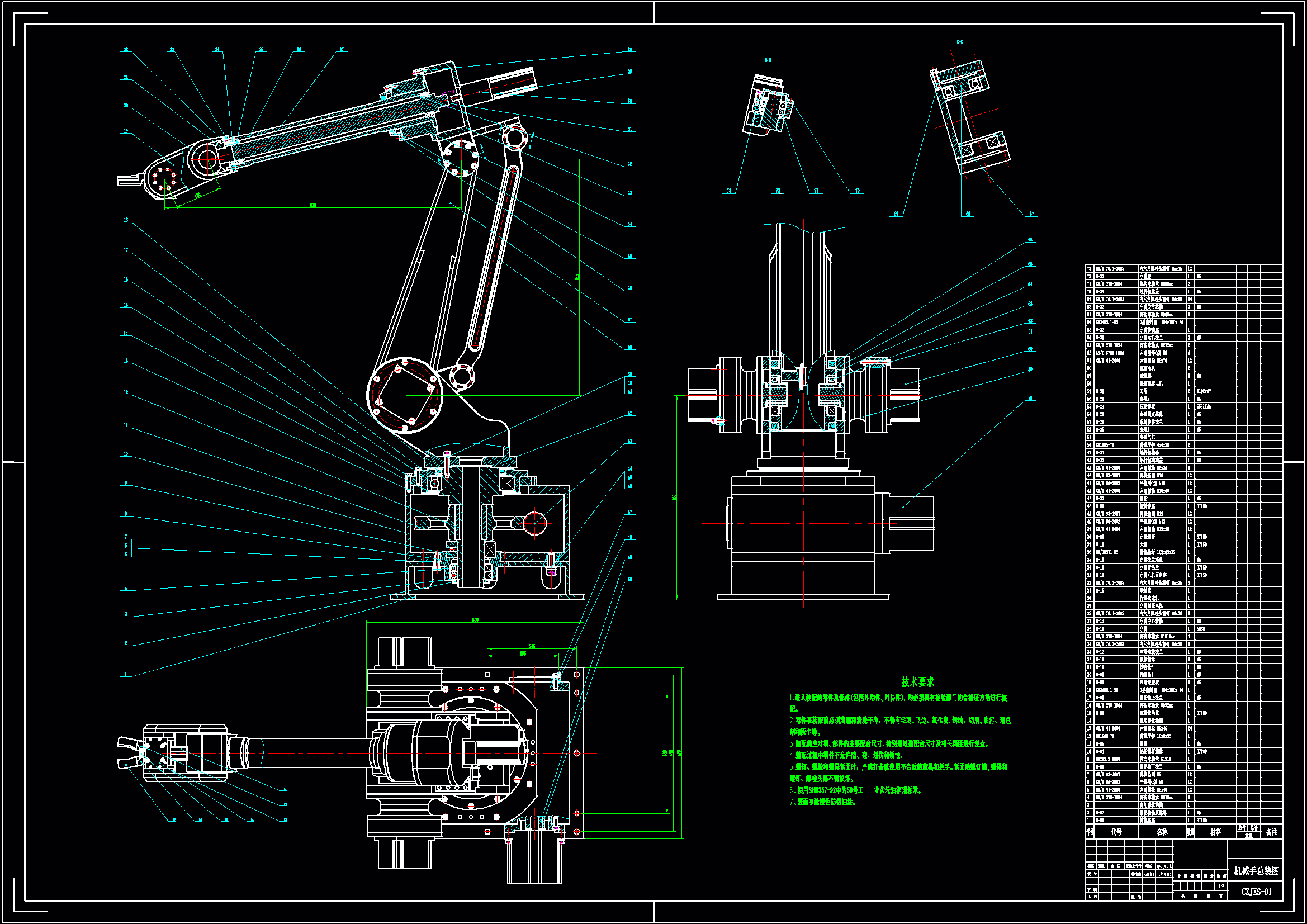Select the 800 horizontal arm dimension
This screenshot has height=924, width=1307.
[312, 205]
